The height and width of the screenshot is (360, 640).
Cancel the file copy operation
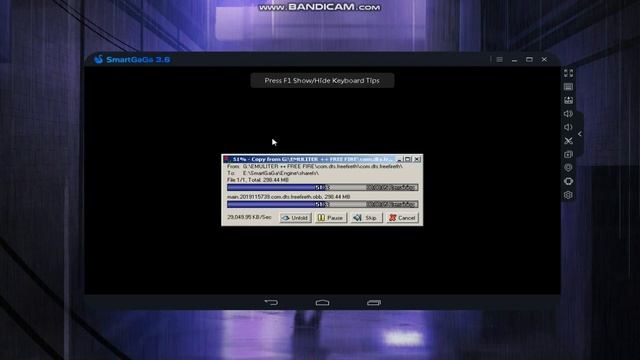402,218
